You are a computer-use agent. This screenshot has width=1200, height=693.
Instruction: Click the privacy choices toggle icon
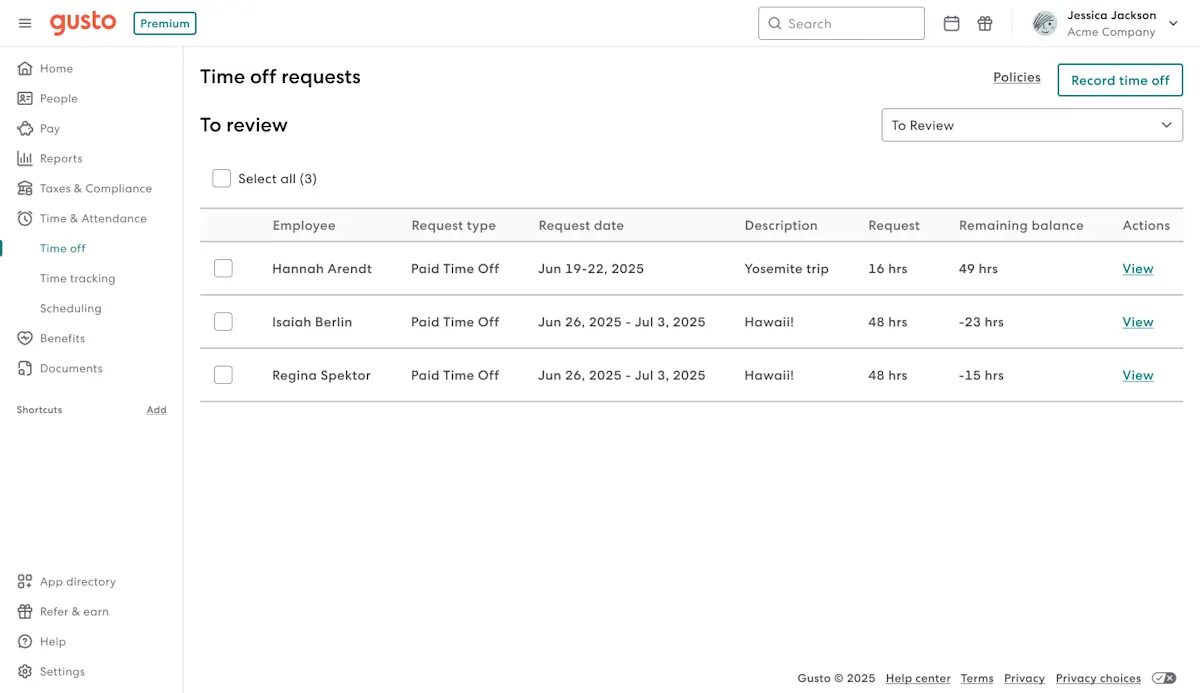(1164, 678)
